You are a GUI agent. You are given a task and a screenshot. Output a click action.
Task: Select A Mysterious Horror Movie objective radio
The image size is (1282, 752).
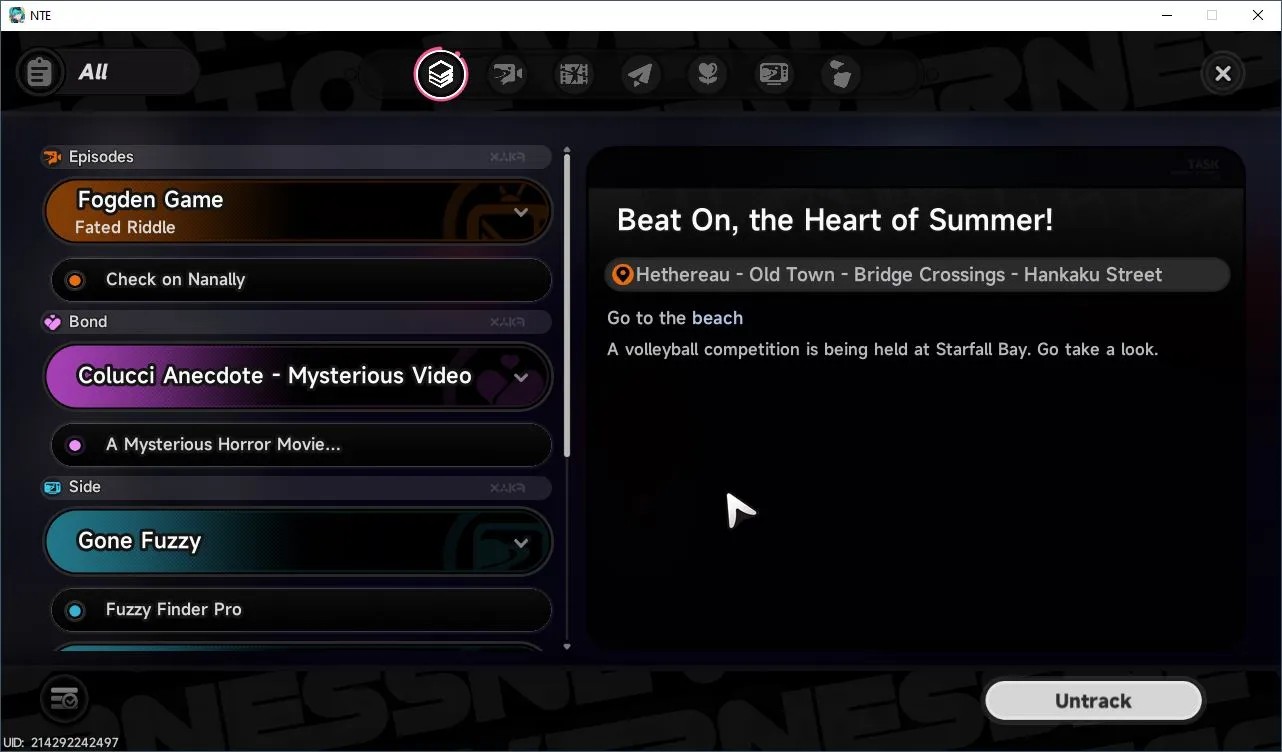[x=75, y=445]
